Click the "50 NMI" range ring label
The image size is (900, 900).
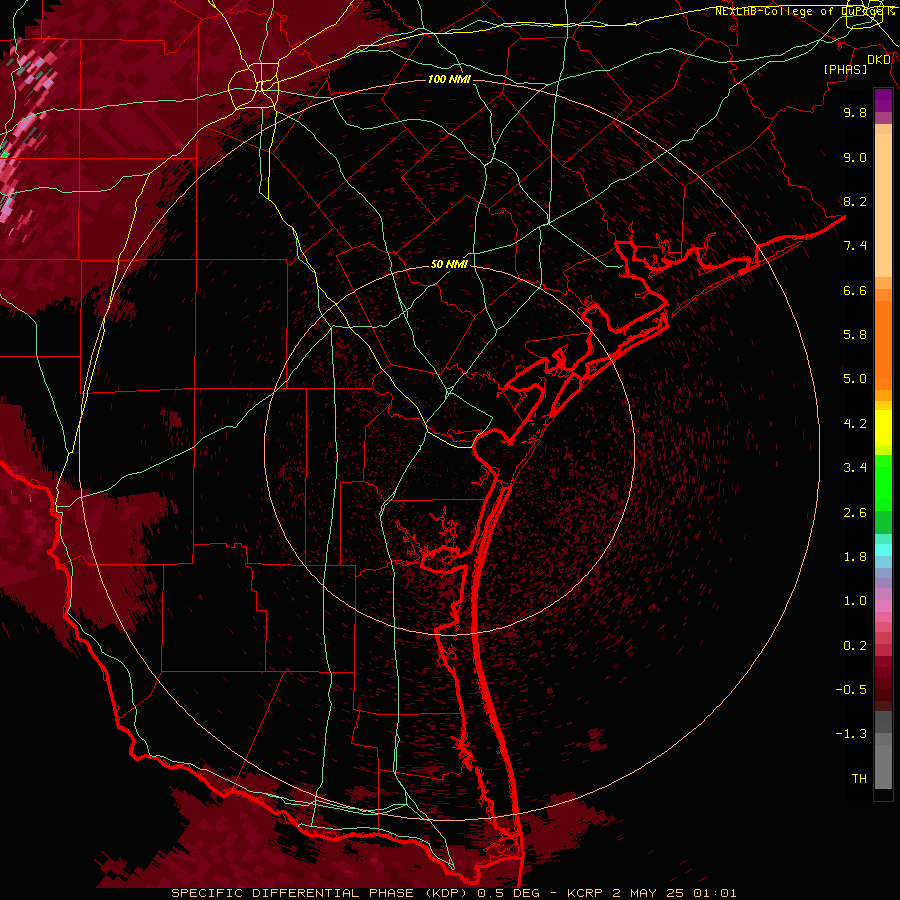point(449,264)
